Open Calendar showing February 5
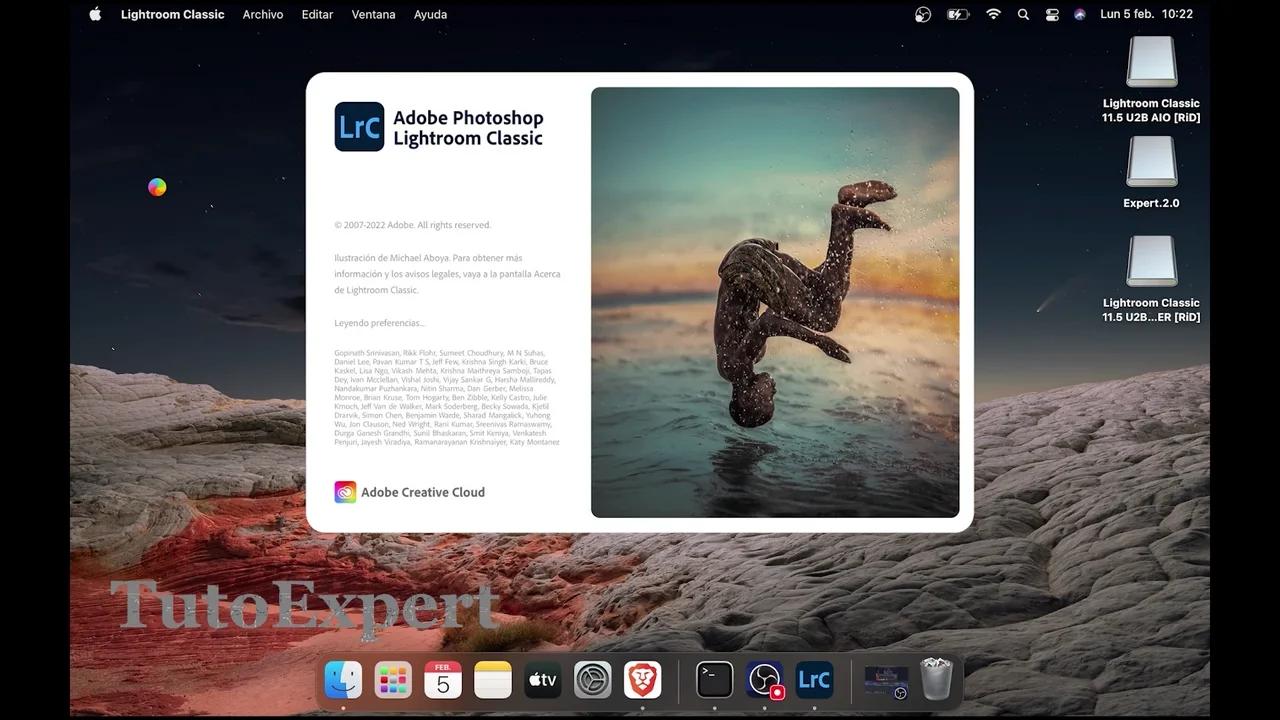1280x720 pixels. pyautogui.click(x=443, y=680)
